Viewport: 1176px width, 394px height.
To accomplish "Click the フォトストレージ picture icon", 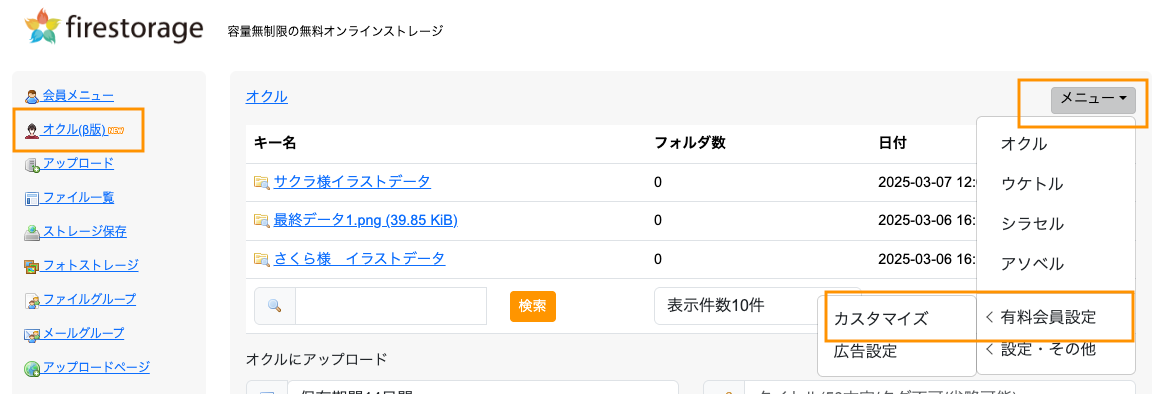I will (32, 266).
